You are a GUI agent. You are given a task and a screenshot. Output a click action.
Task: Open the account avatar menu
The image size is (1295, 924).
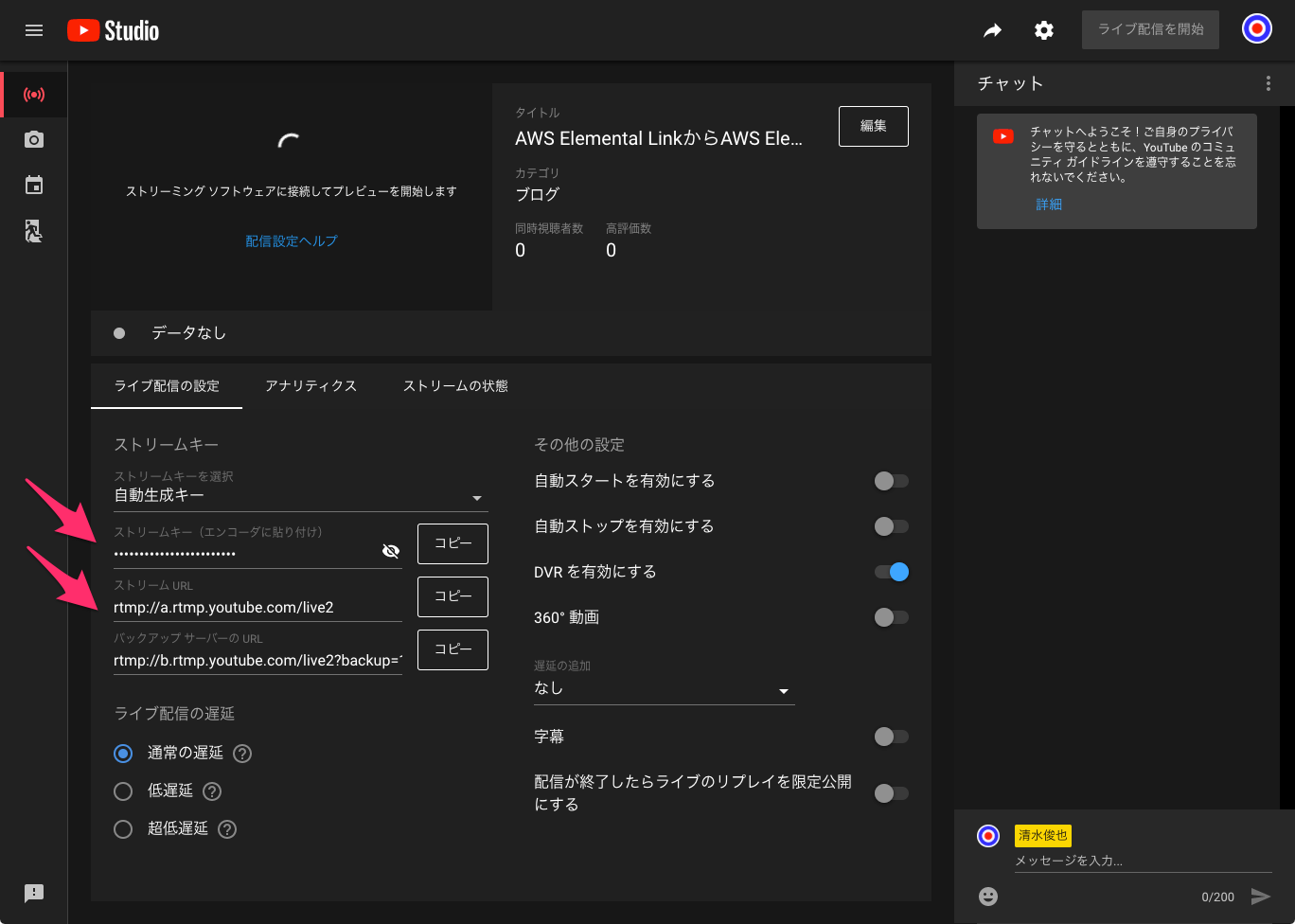coord(1257,29)
